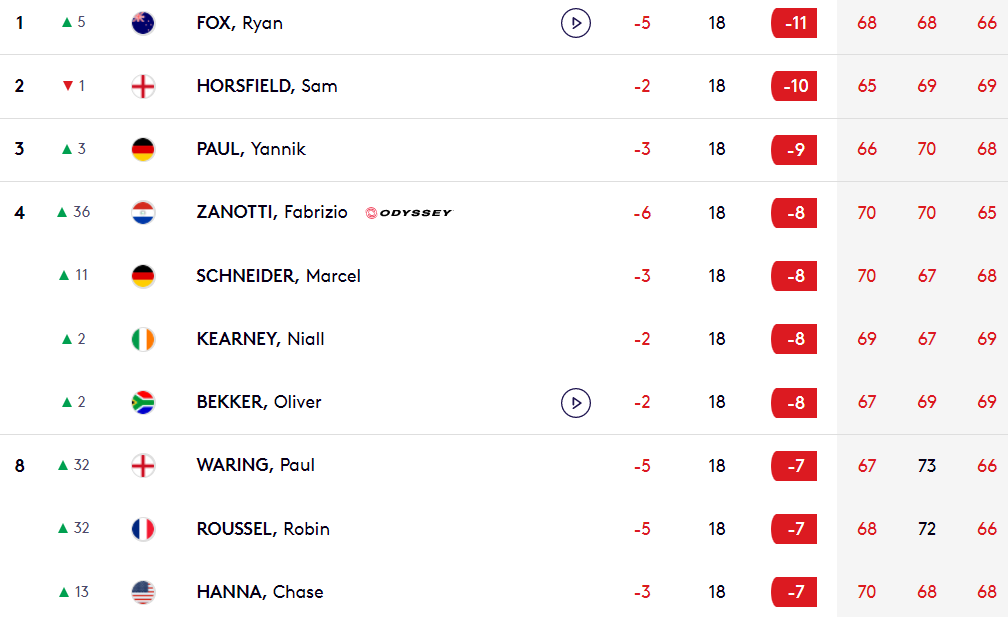The image size is (1008, 617).
Task: Click the Paraguay flag beside Zanotti
Action: (143, 213)
